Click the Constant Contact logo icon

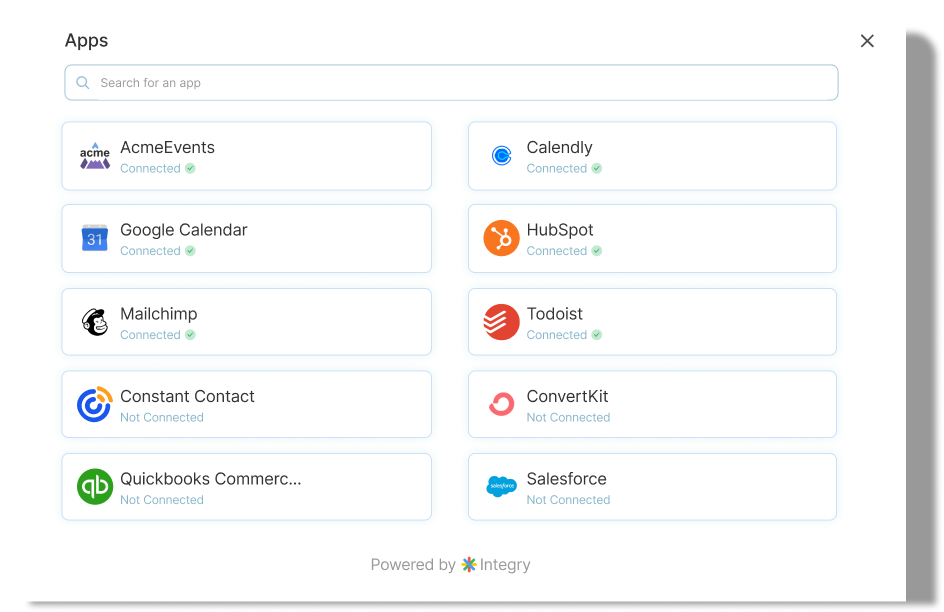[95, 404]
